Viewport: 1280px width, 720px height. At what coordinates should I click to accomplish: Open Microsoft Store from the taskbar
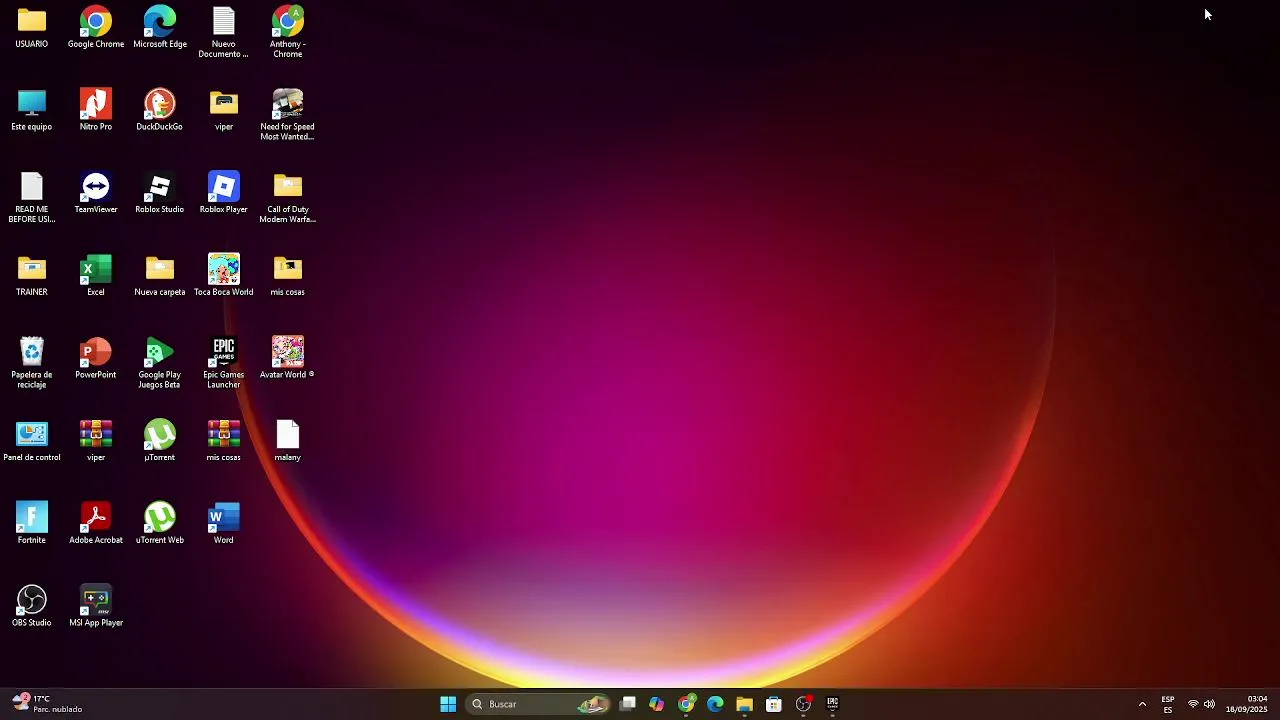click(774, 704)
